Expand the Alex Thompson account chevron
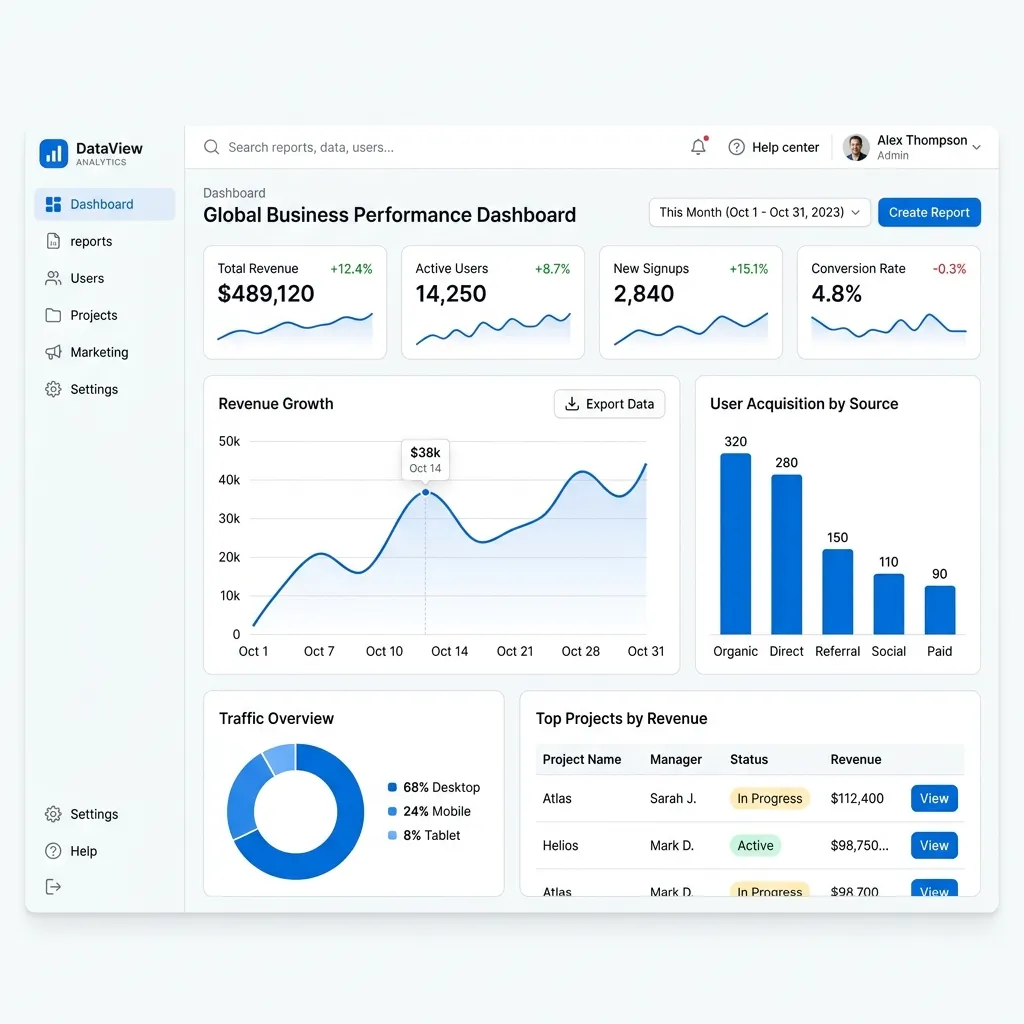 click(x=977, y=148)
